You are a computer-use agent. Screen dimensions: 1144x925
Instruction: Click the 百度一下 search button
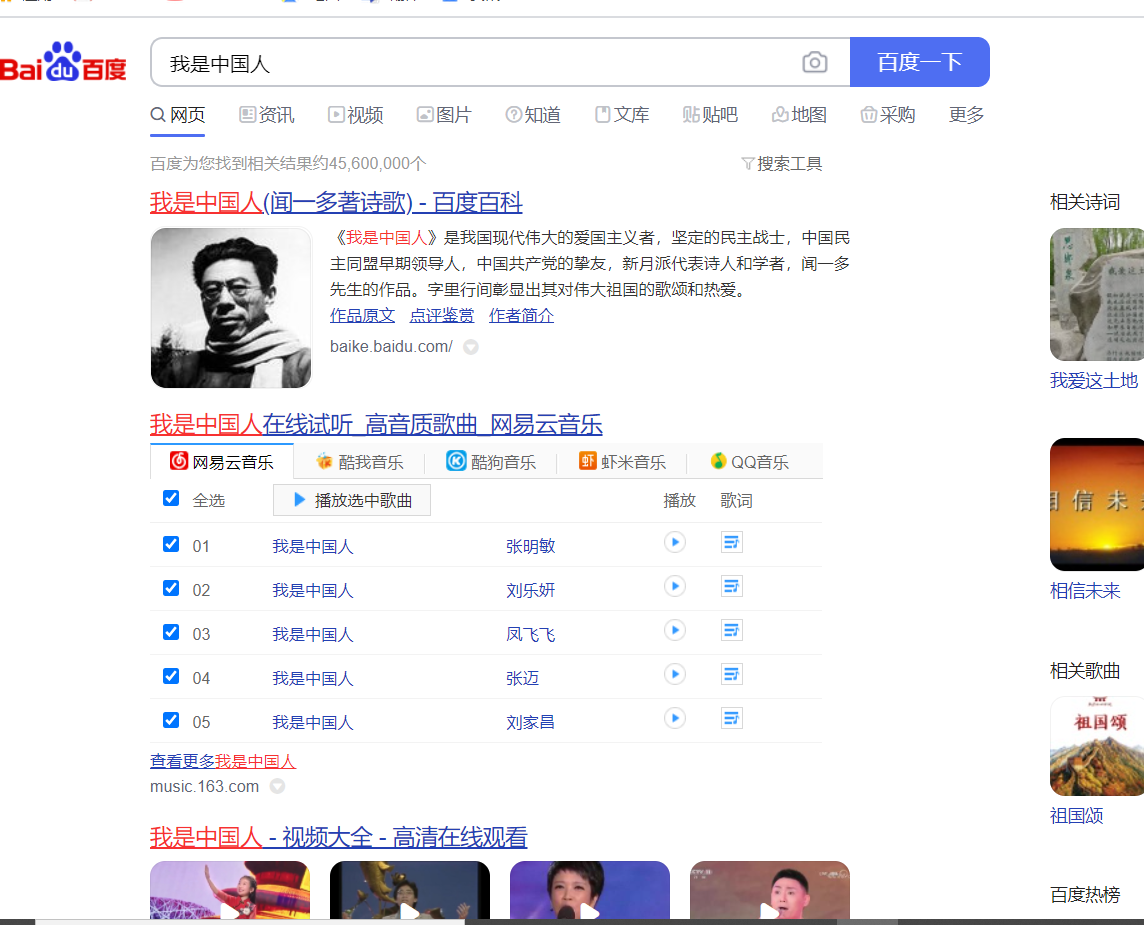(x=919, y=62)
